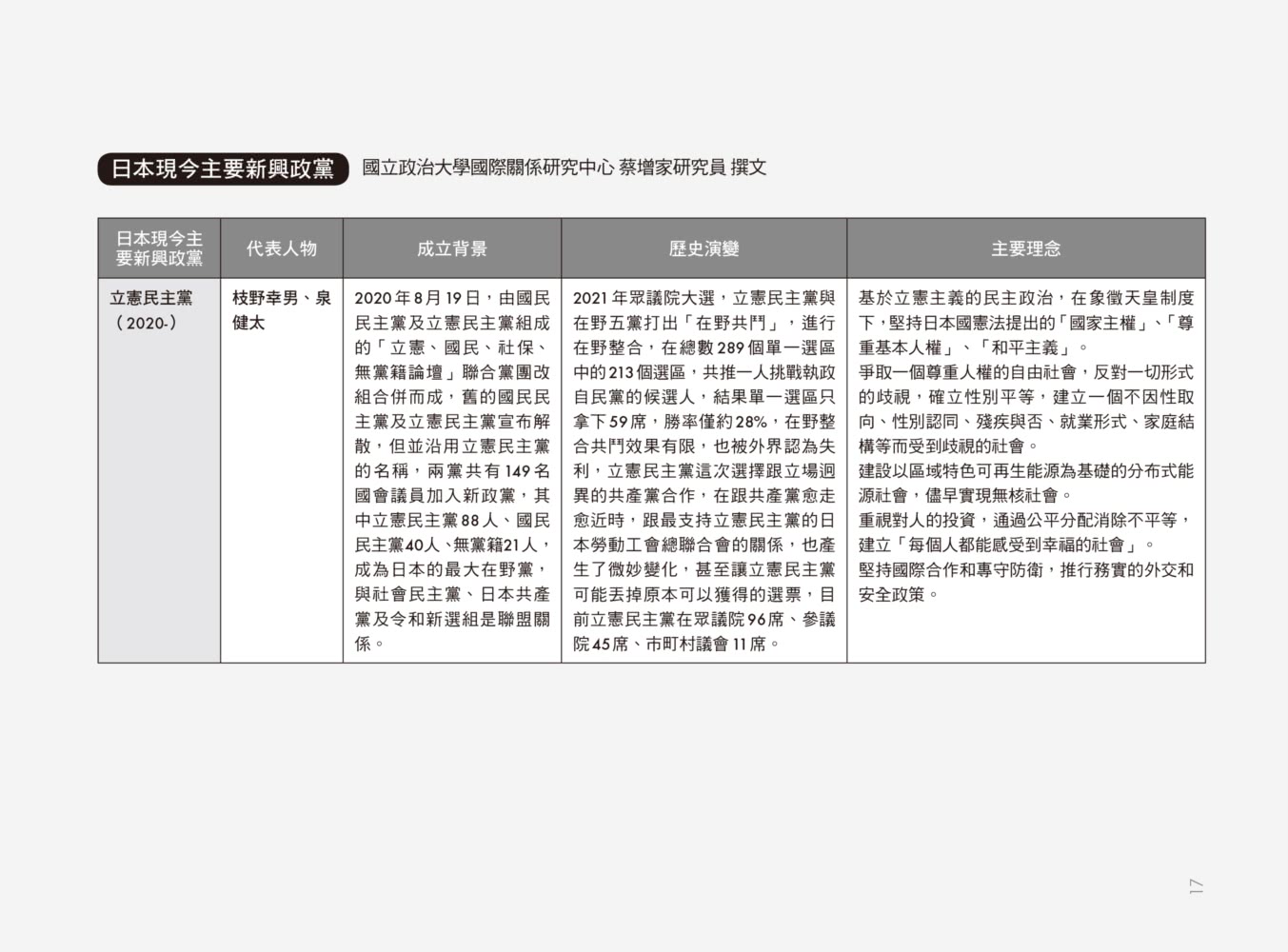Click column header 歷史演變
Screen dimensions: 1288x952
pos(704,248)
